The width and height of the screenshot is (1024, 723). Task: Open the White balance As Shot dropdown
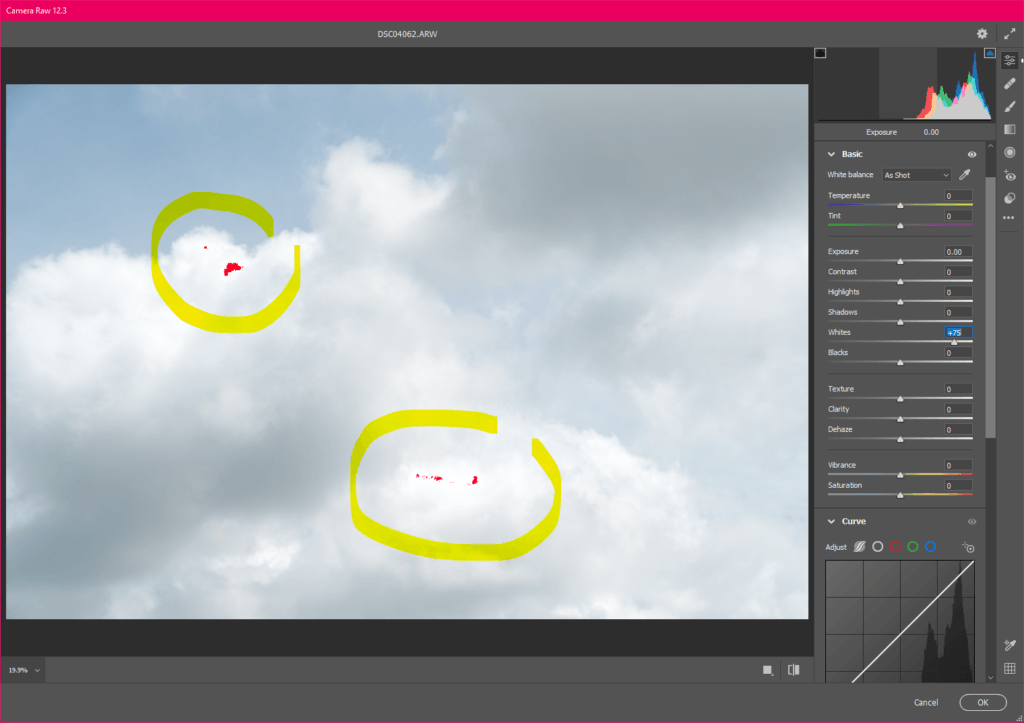pos(916,175)
